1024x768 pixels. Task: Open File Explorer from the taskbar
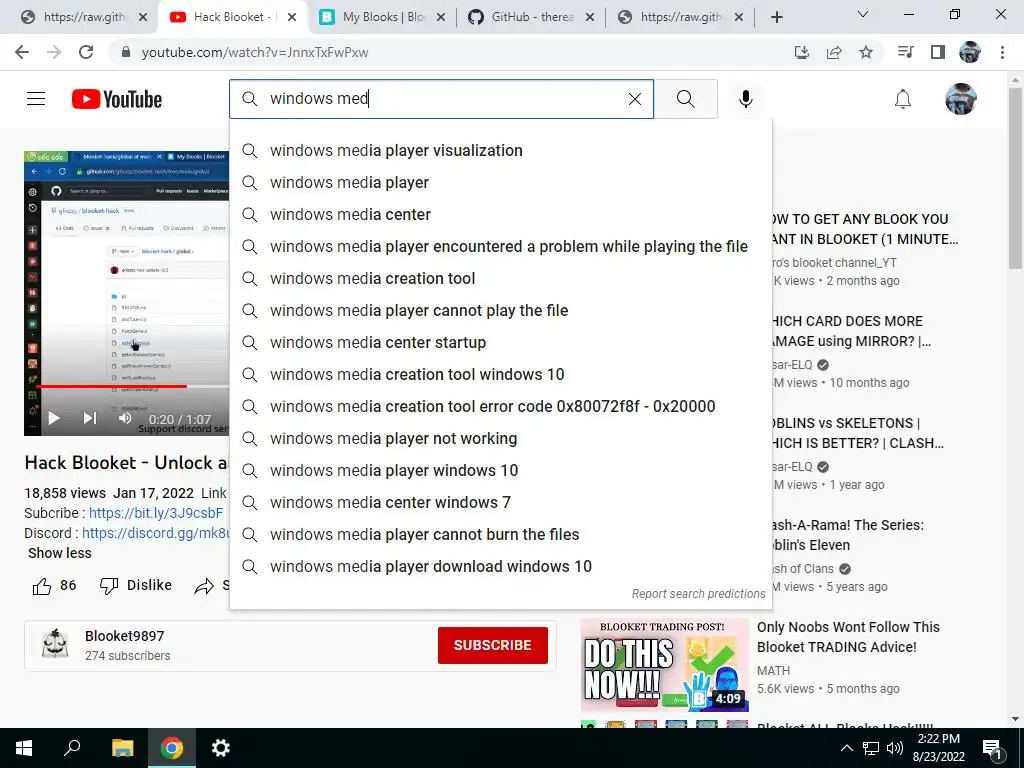[122, 748]
